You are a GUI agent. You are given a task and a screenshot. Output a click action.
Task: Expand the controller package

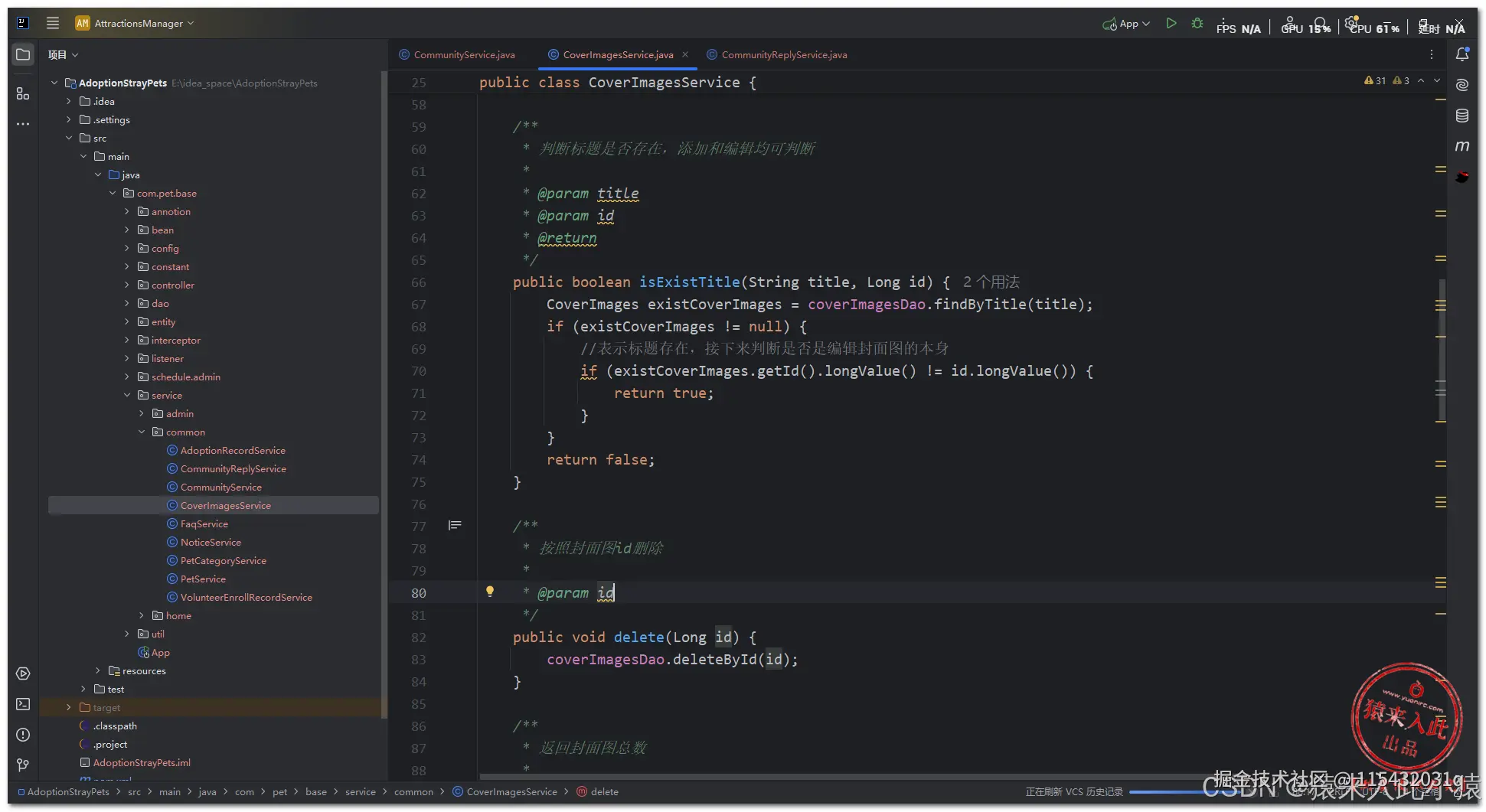(x=127, y=285)
